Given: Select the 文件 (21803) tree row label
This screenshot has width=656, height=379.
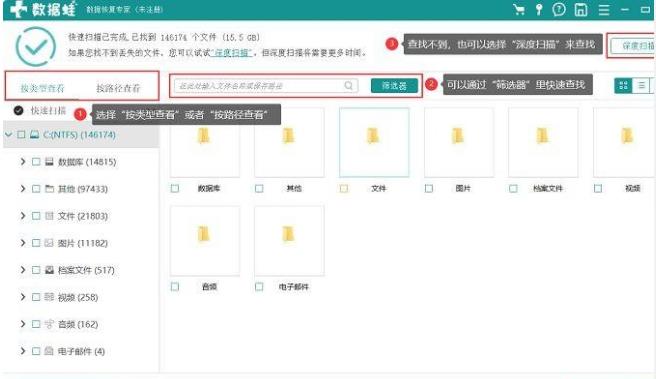Looking at the screenshot, I should point(82,216).
